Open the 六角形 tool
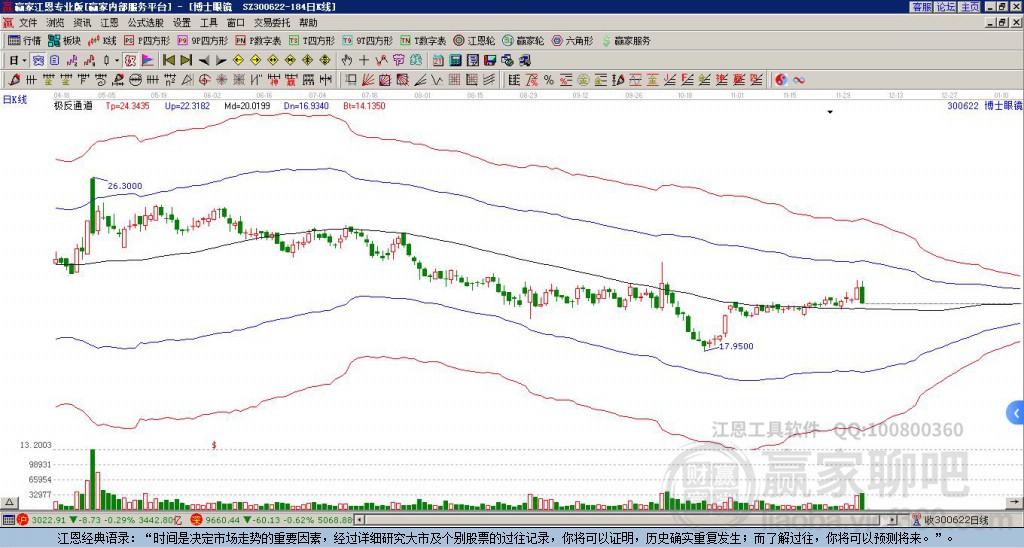Image resolution: width=1024 pixels, height=548 pixels. (x=573, y=40)
